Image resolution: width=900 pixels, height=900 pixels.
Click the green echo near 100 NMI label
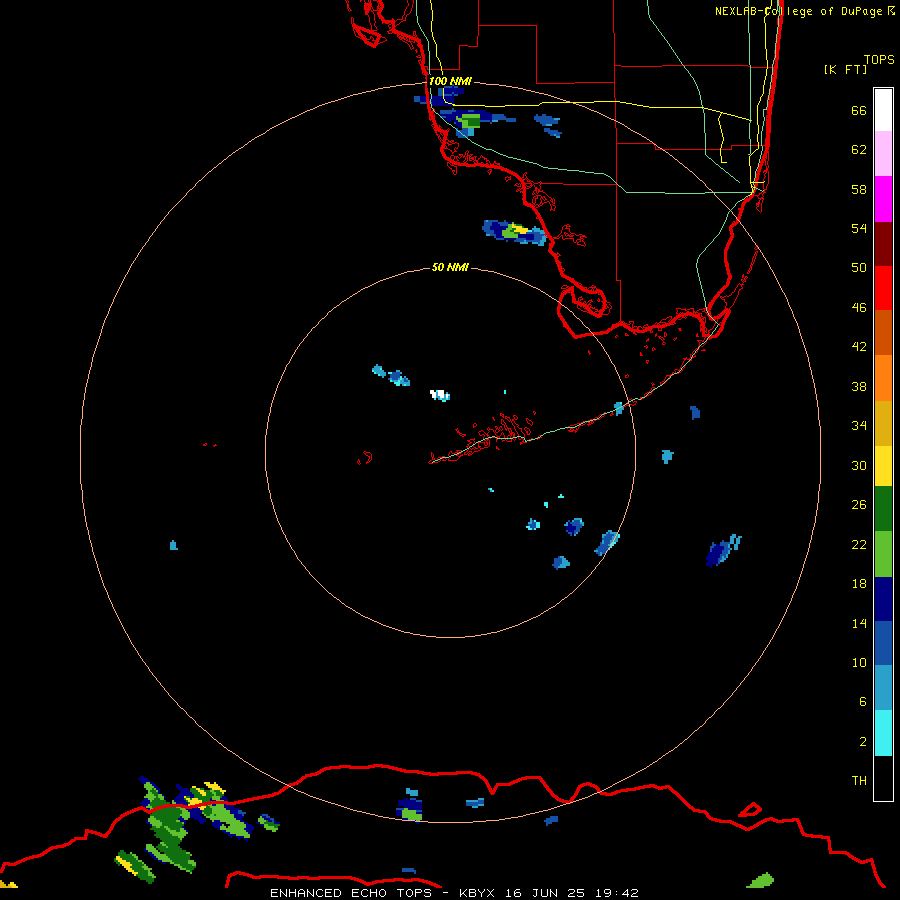click(x=471, y=121)
